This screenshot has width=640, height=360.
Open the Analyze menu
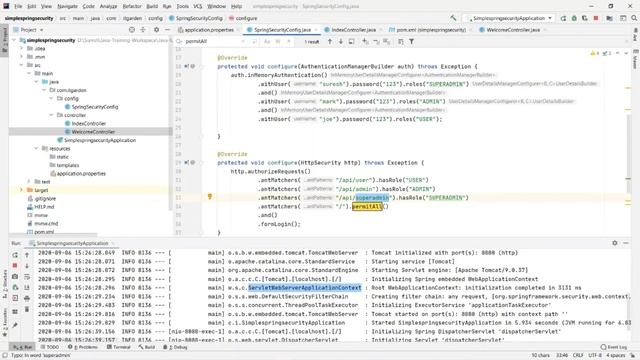point(108,6)
